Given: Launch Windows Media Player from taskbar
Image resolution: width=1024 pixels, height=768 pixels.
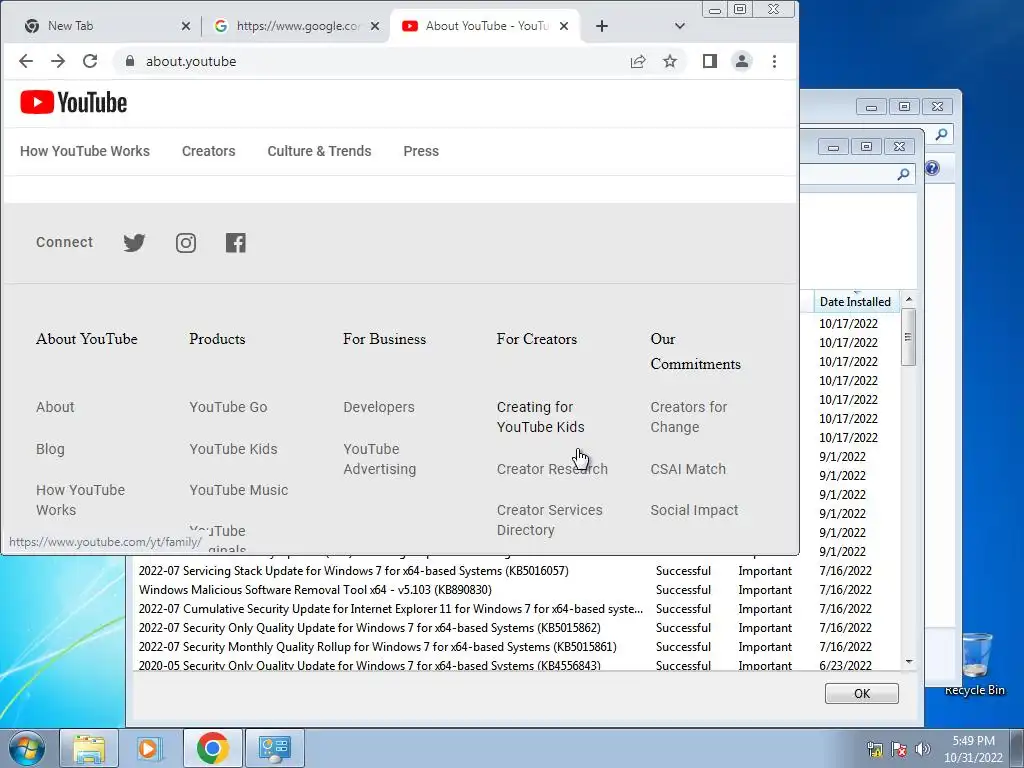Looking at the screenshot, I should pos(149,748).
